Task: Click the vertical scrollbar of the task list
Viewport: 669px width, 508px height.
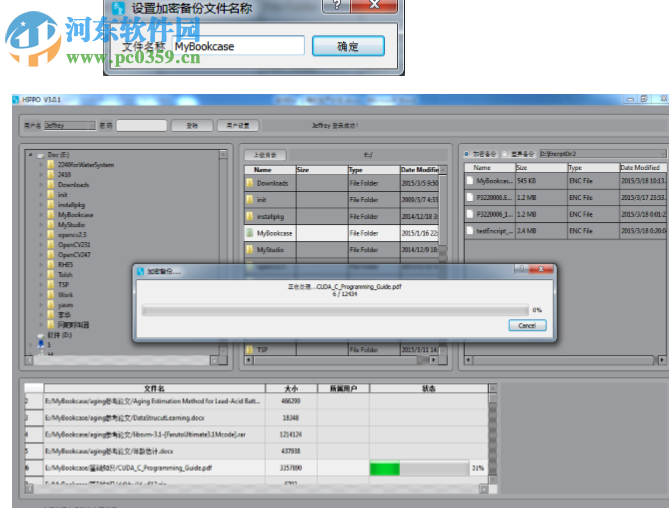Action: pos(493,434)
